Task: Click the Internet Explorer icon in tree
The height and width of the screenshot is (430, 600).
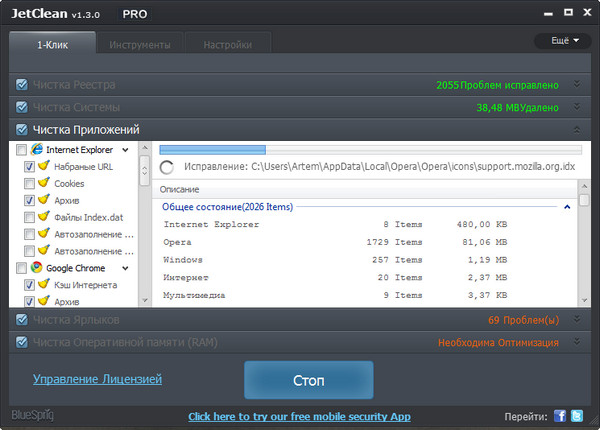Action: [37, 149]
